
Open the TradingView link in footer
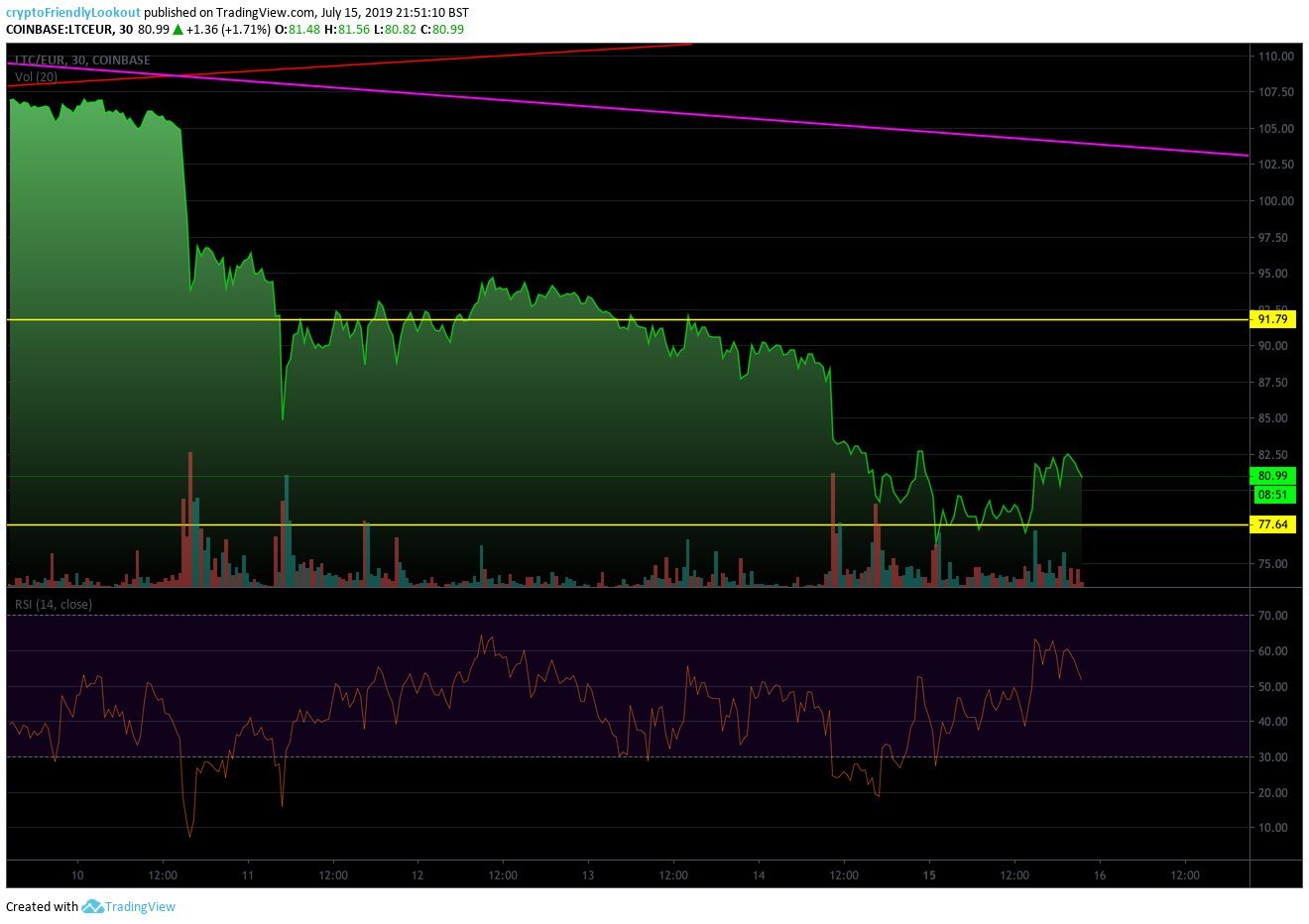[140, 906]
